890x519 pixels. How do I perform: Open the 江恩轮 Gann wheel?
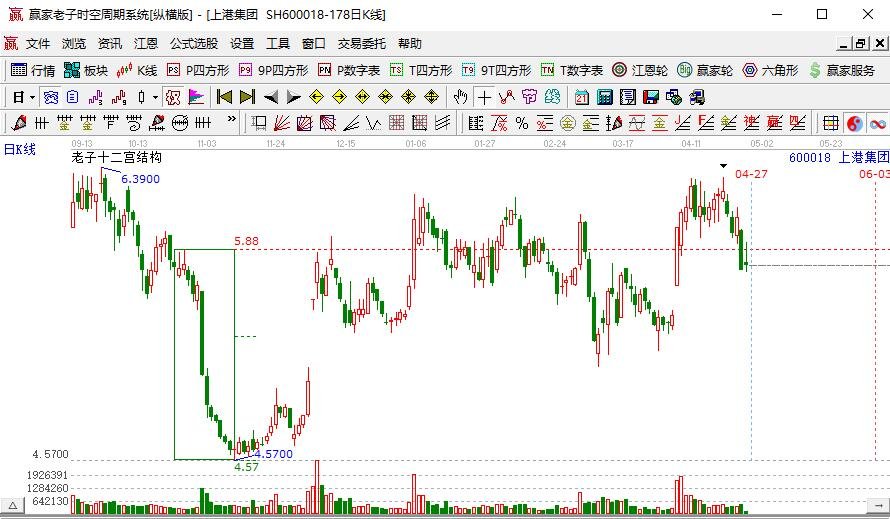coord(640,70)
